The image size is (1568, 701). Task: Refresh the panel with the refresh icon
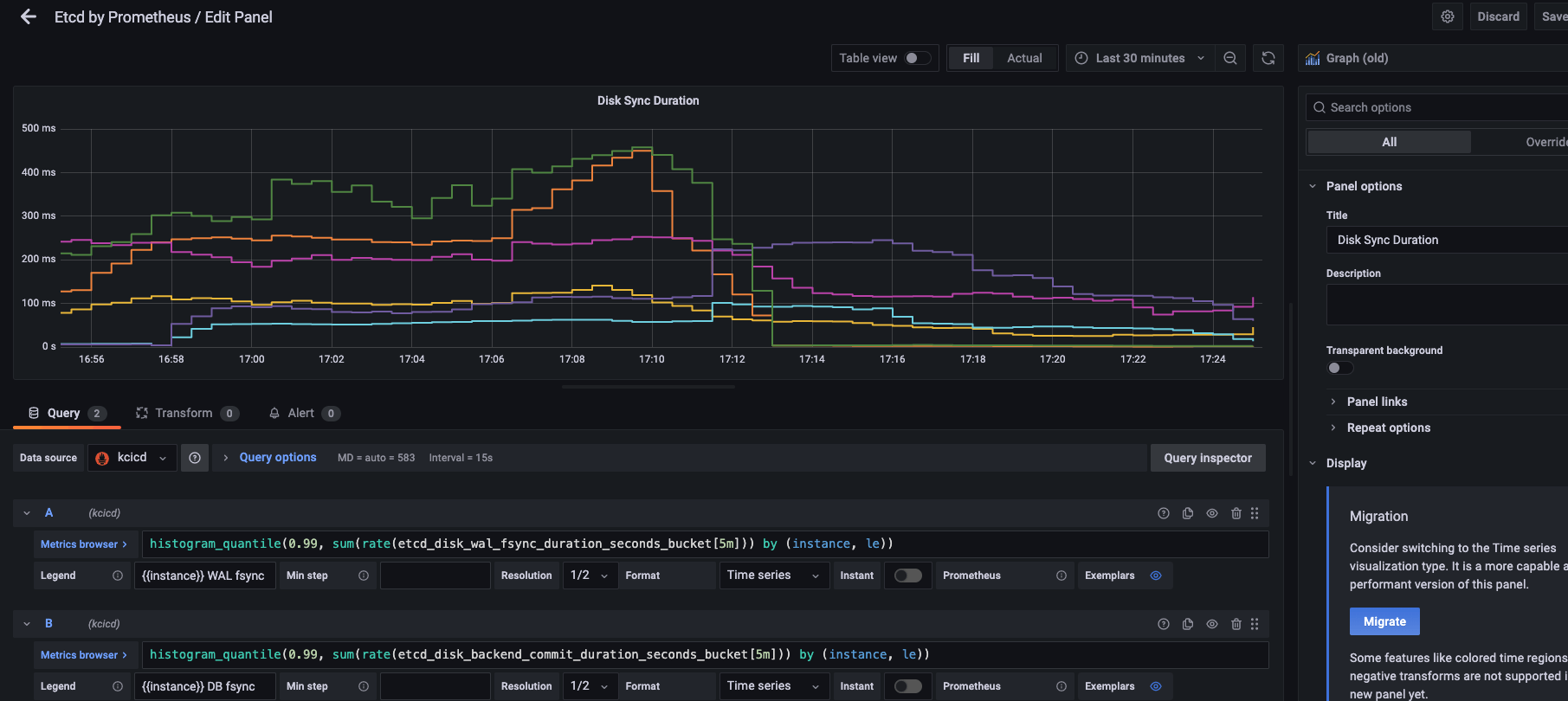click(x=1268, y=58)
